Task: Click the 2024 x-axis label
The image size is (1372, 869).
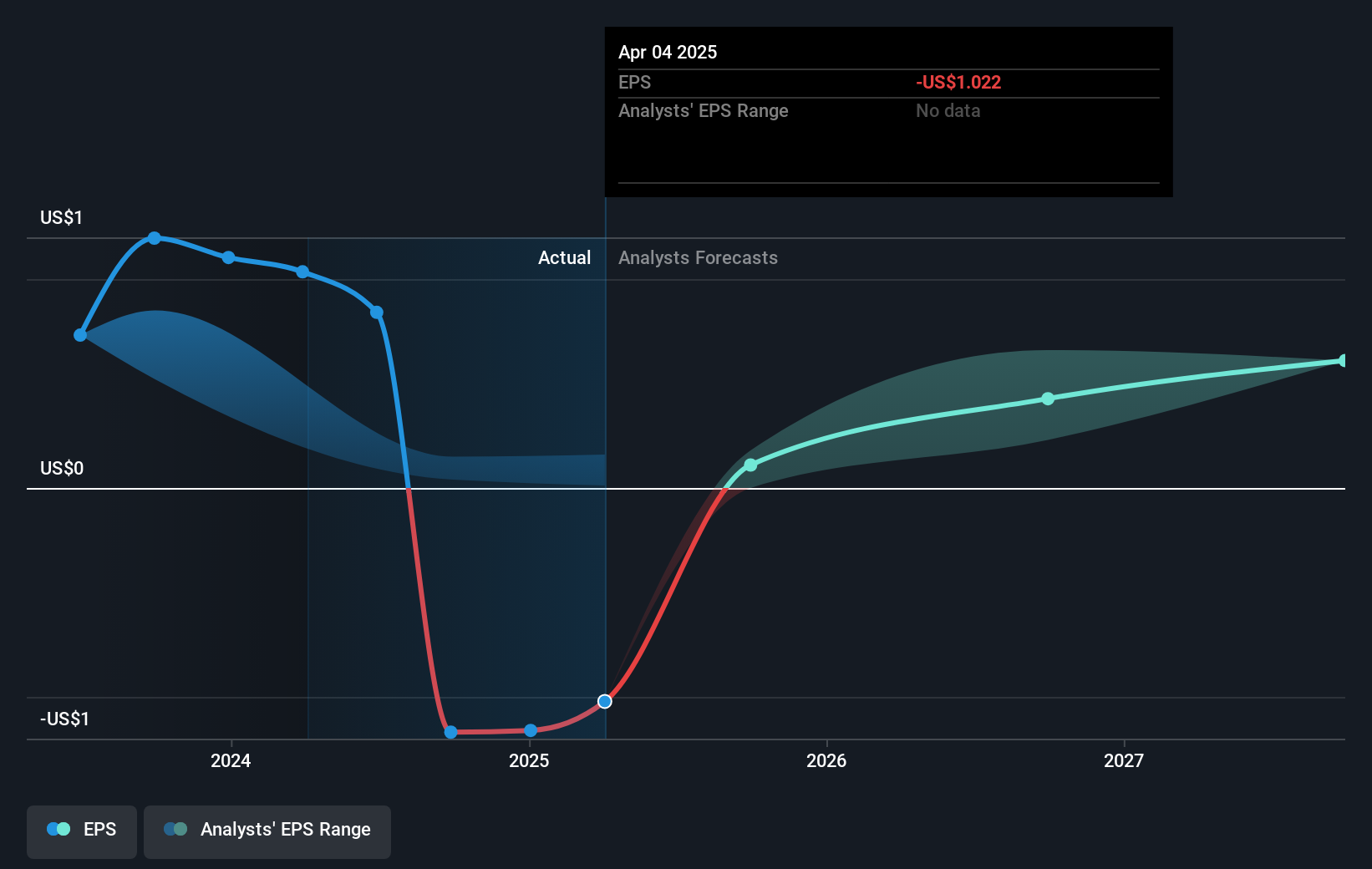Action: click(x=231, y=760)
